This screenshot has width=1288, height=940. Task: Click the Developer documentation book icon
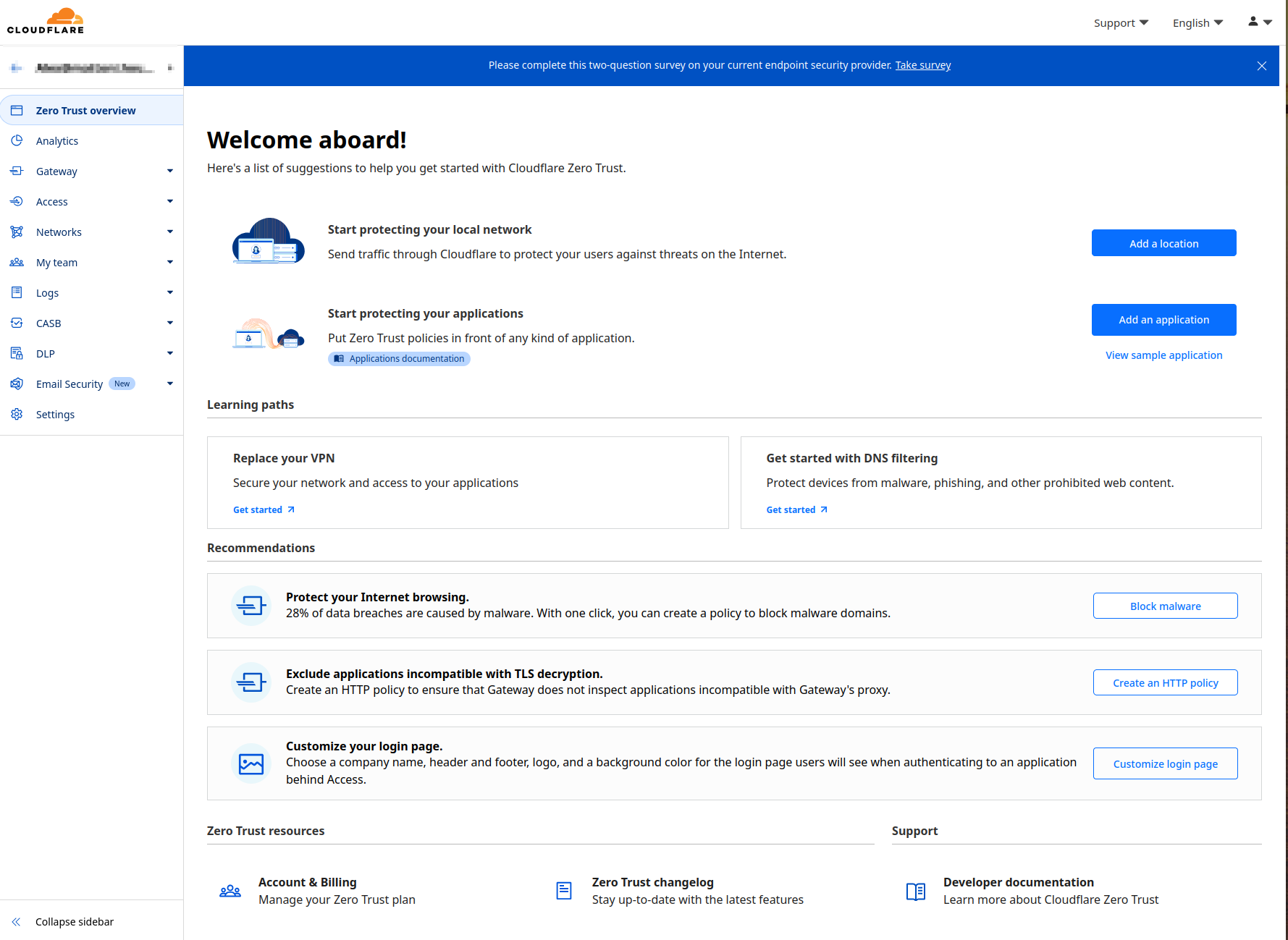pos(916,892)
